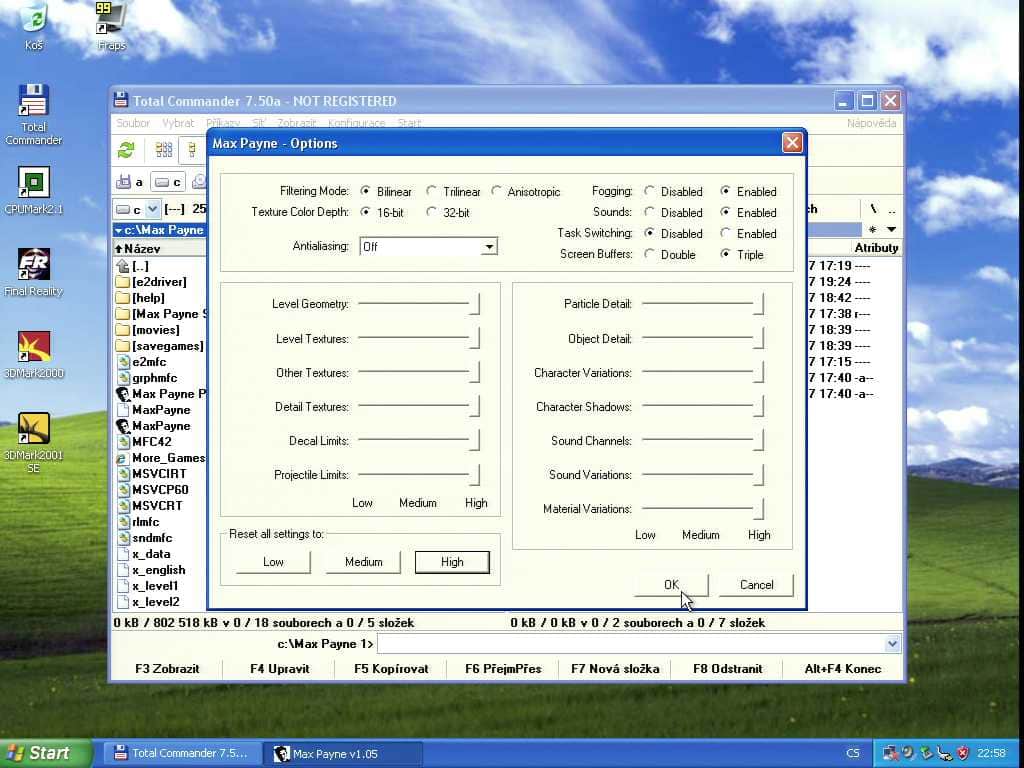Viewport: 1024px width, 768px height.
Task: Click the Particle Detail slider handle
Action: pyautogui.click(x=758, y=304)
